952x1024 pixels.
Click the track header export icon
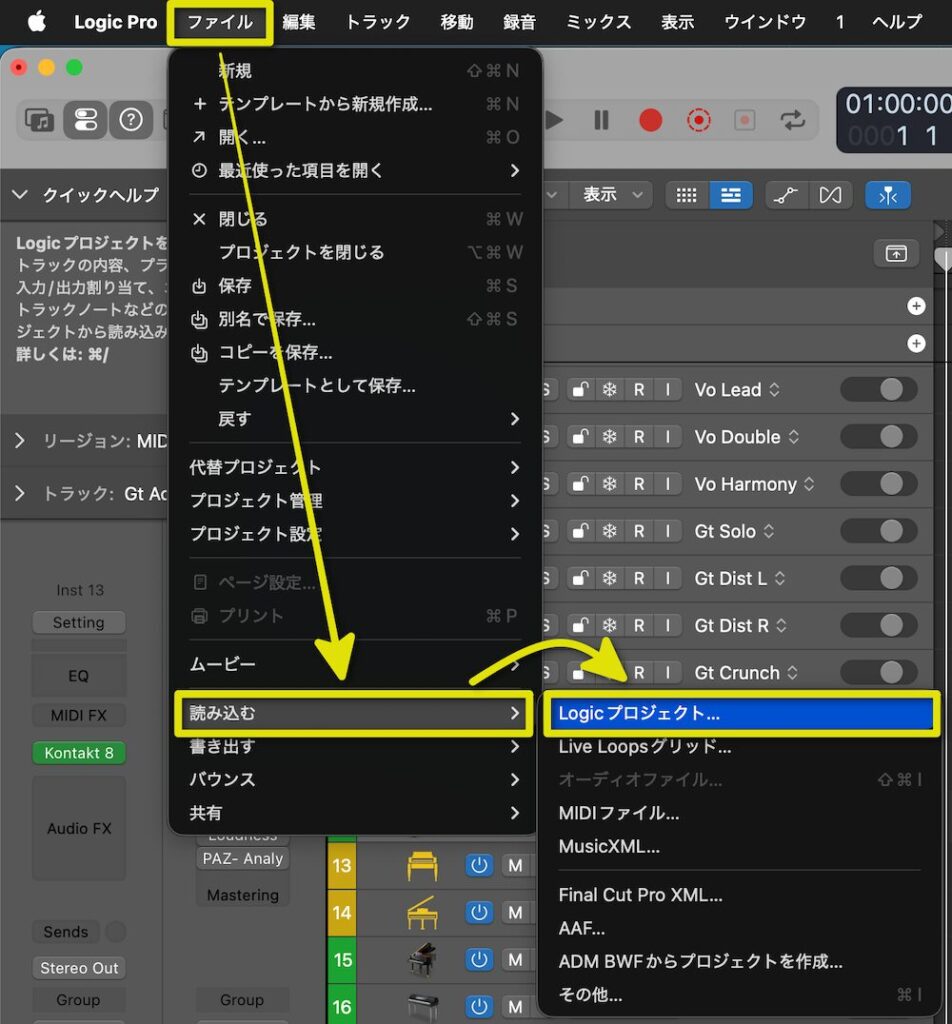click(896, 253)
